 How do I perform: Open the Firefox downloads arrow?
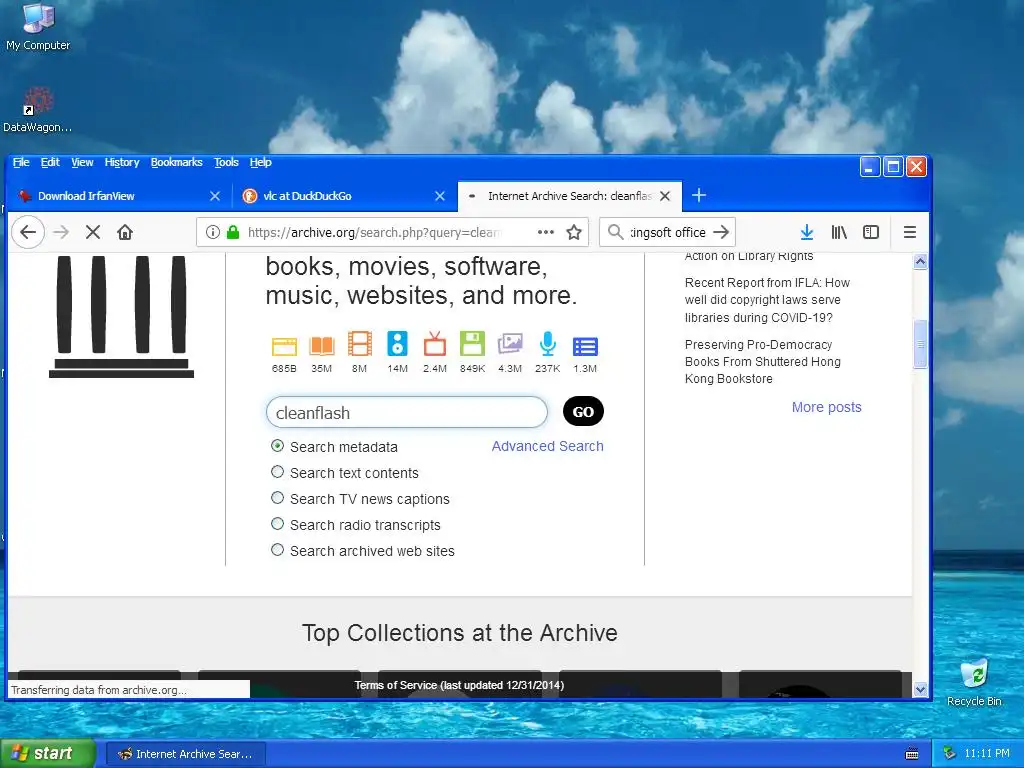coord(807,232)
